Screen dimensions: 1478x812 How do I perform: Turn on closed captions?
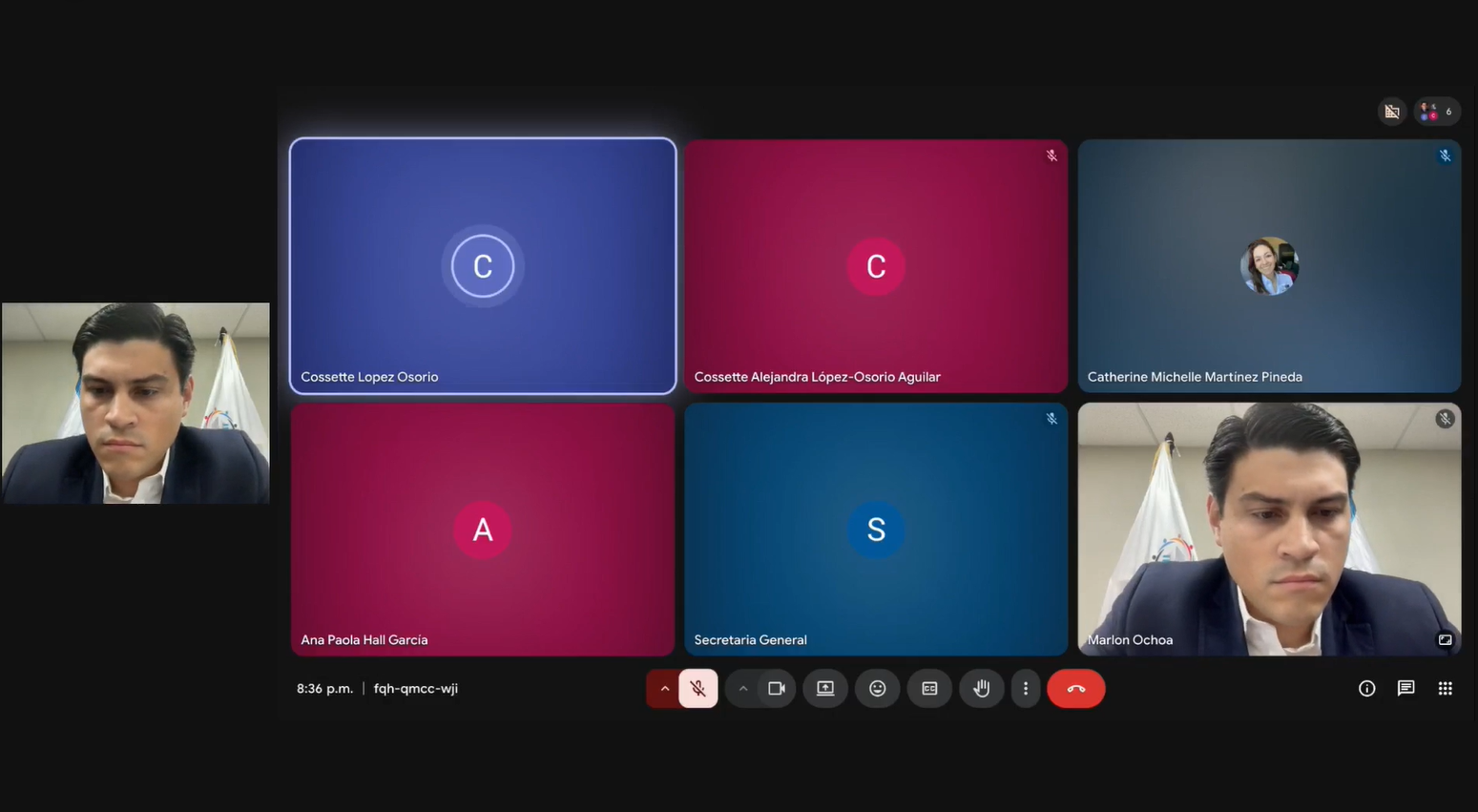pyautogui.click(x=929, y=689)
